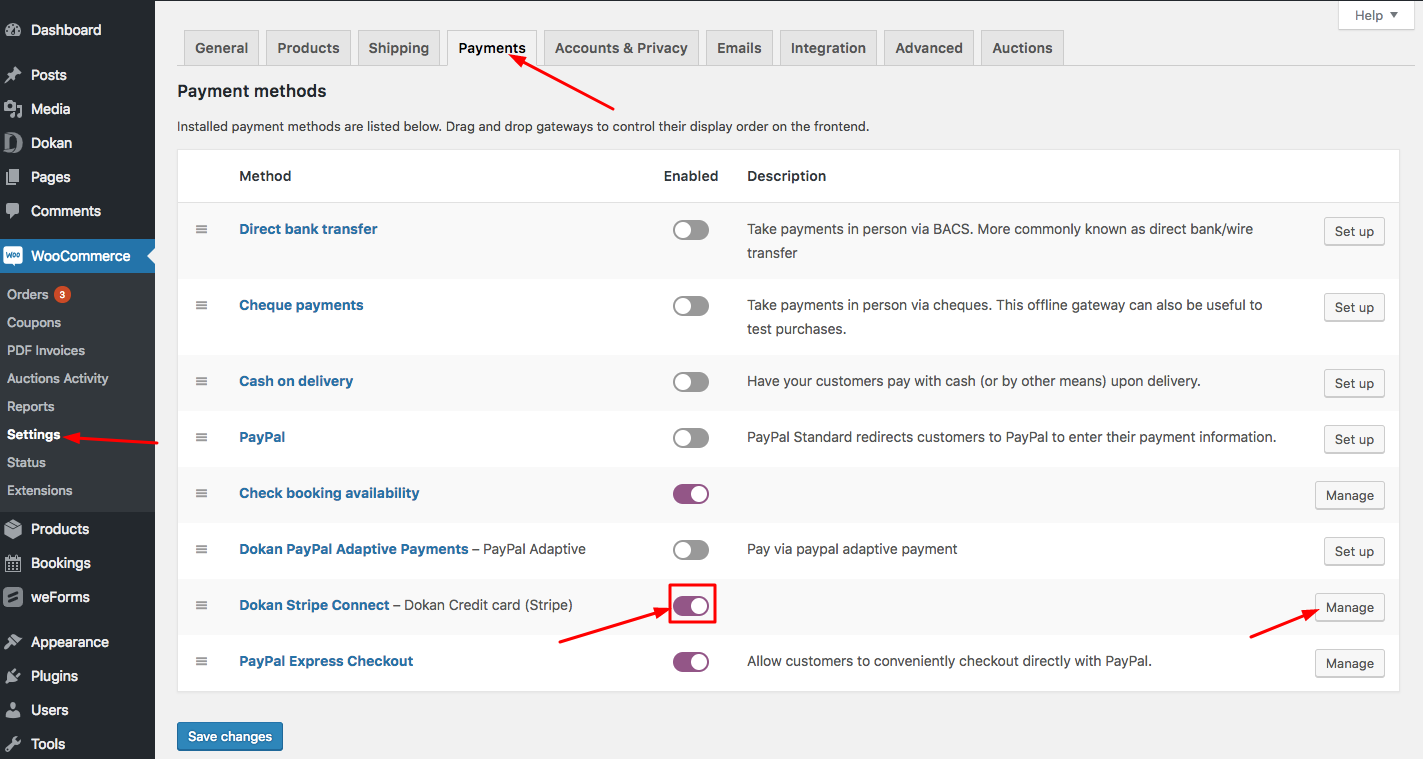Open the Dokan Stripe Connect link
This screenshot has width=1423, height=759.
point(314,605)
